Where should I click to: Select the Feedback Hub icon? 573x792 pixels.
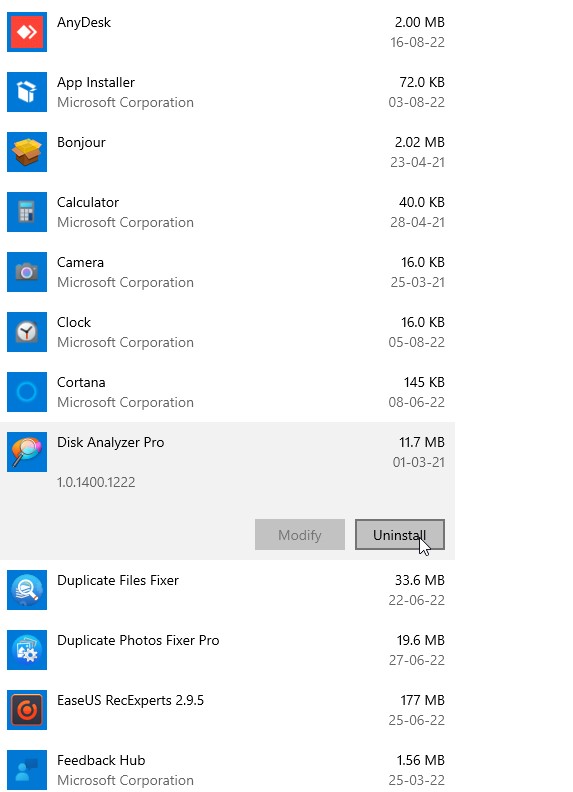27,770
